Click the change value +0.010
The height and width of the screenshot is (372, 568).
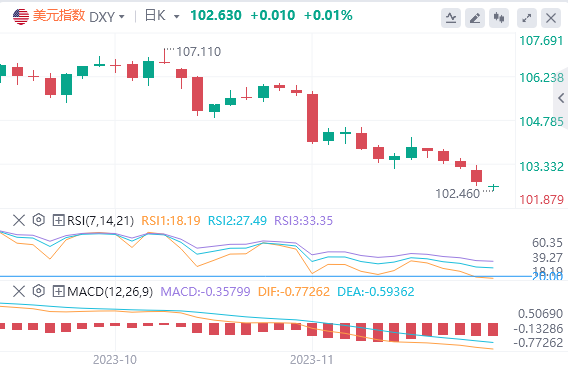pyautogui.click(x=272, y=16)
